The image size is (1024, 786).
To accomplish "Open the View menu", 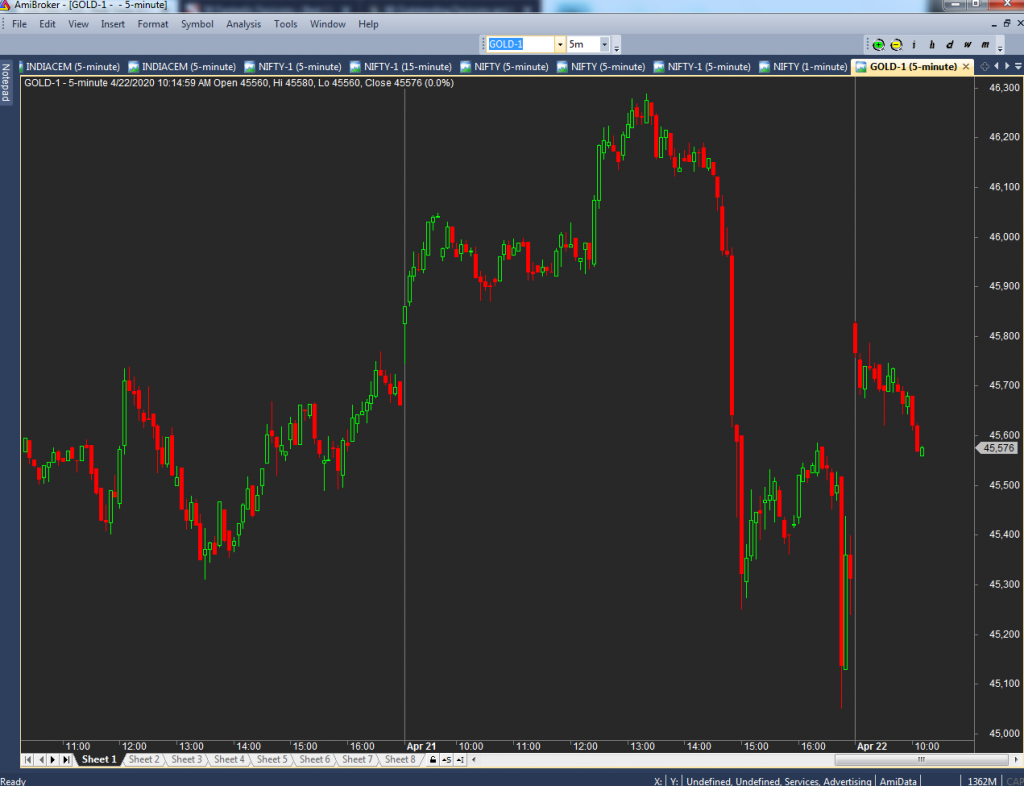I will 78,24.
